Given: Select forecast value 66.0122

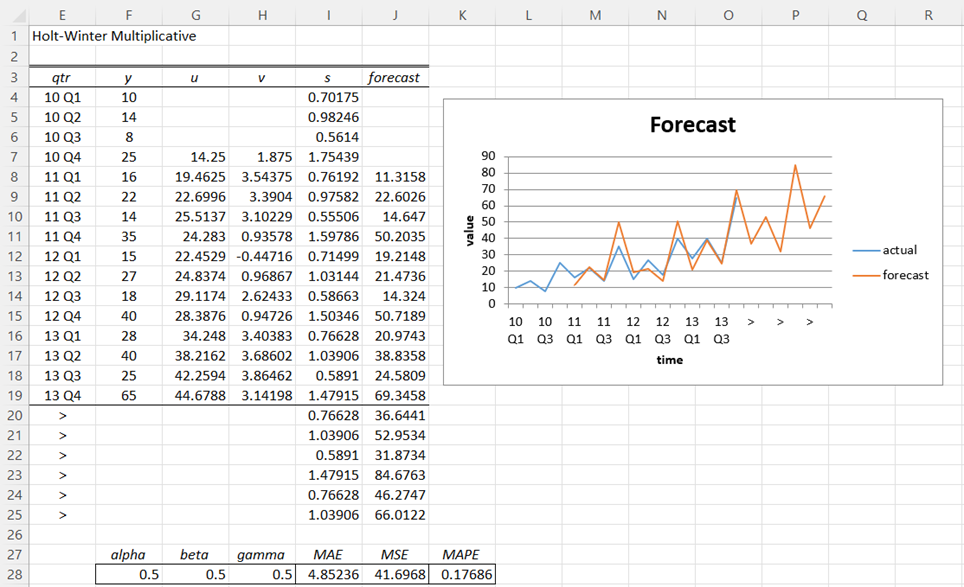Looking at the screenshot, I should (395, 515).
